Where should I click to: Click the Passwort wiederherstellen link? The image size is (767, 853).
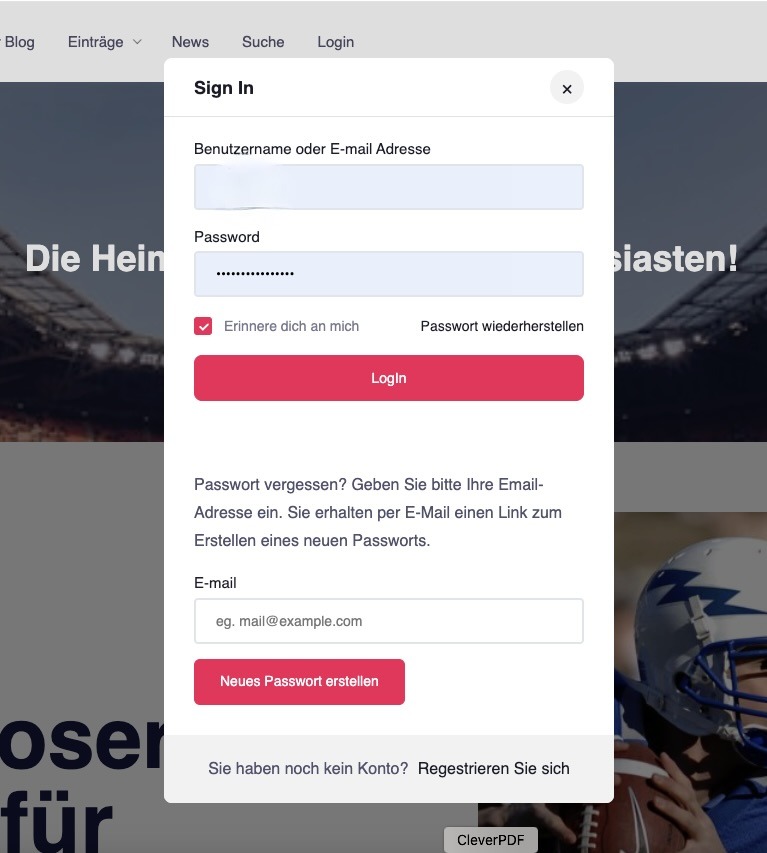tap(502, 326)
